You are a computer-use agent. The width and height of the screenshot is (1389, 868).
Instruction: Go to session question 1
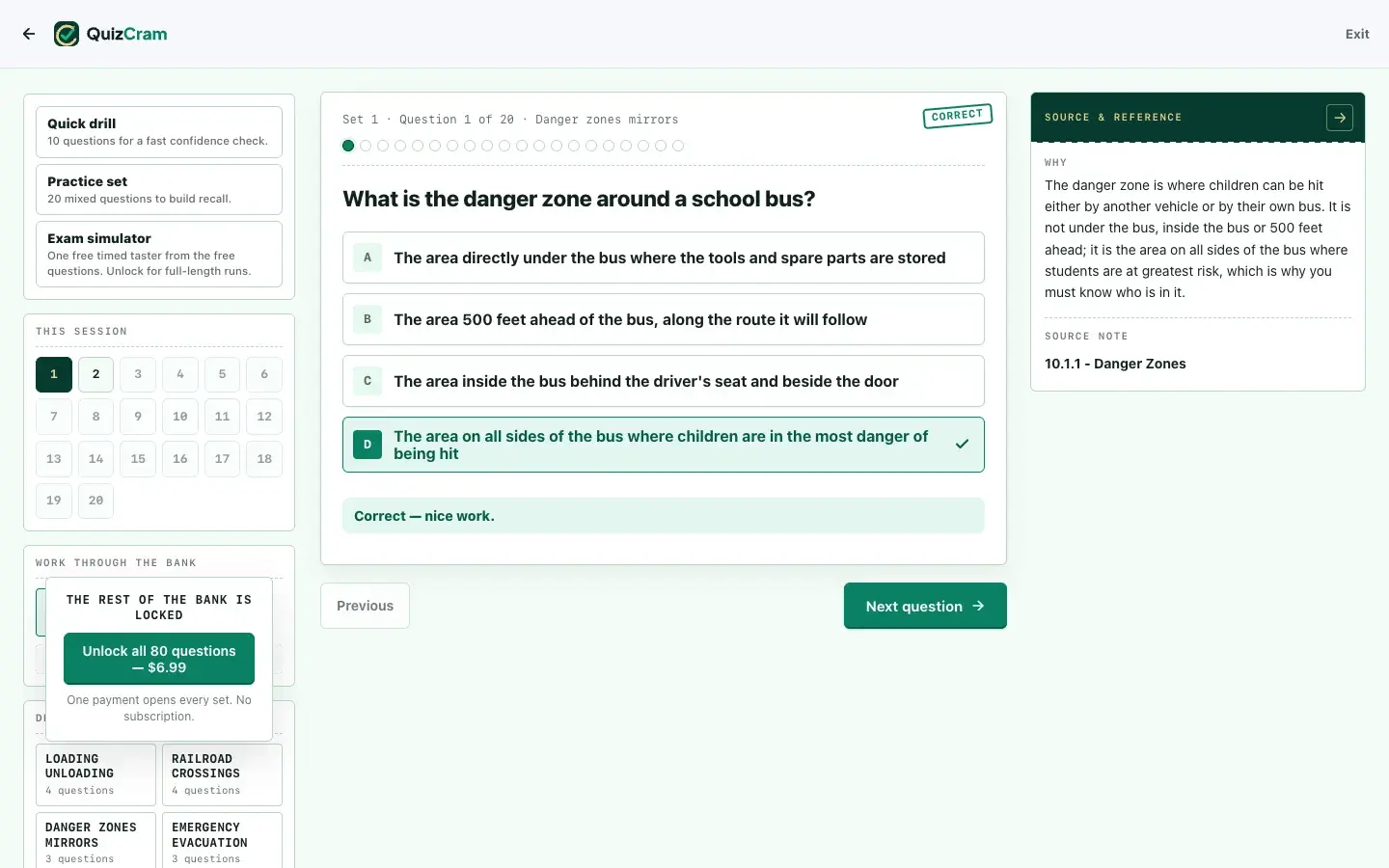click(54, 374)
